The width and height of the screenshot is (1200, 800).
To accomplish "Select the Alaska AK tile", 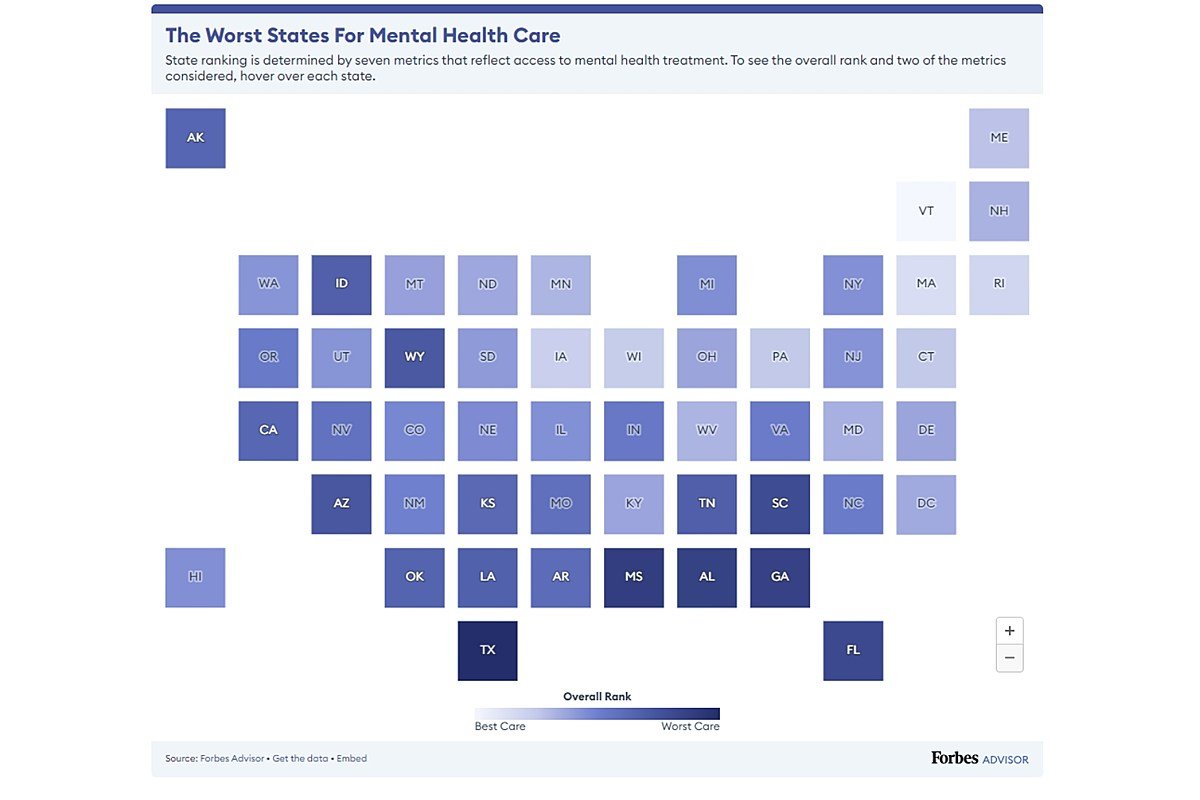I will click(195, 138).
